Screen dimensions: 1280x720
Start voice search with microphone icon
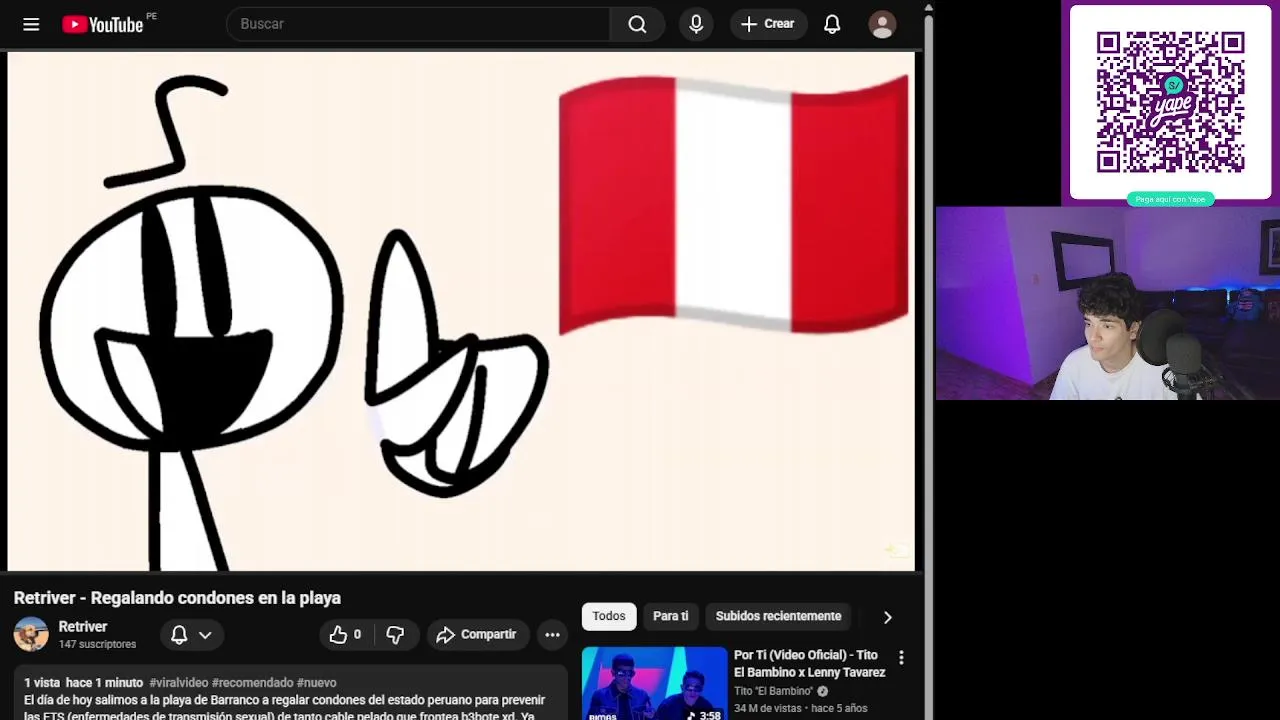click(696, 24)
